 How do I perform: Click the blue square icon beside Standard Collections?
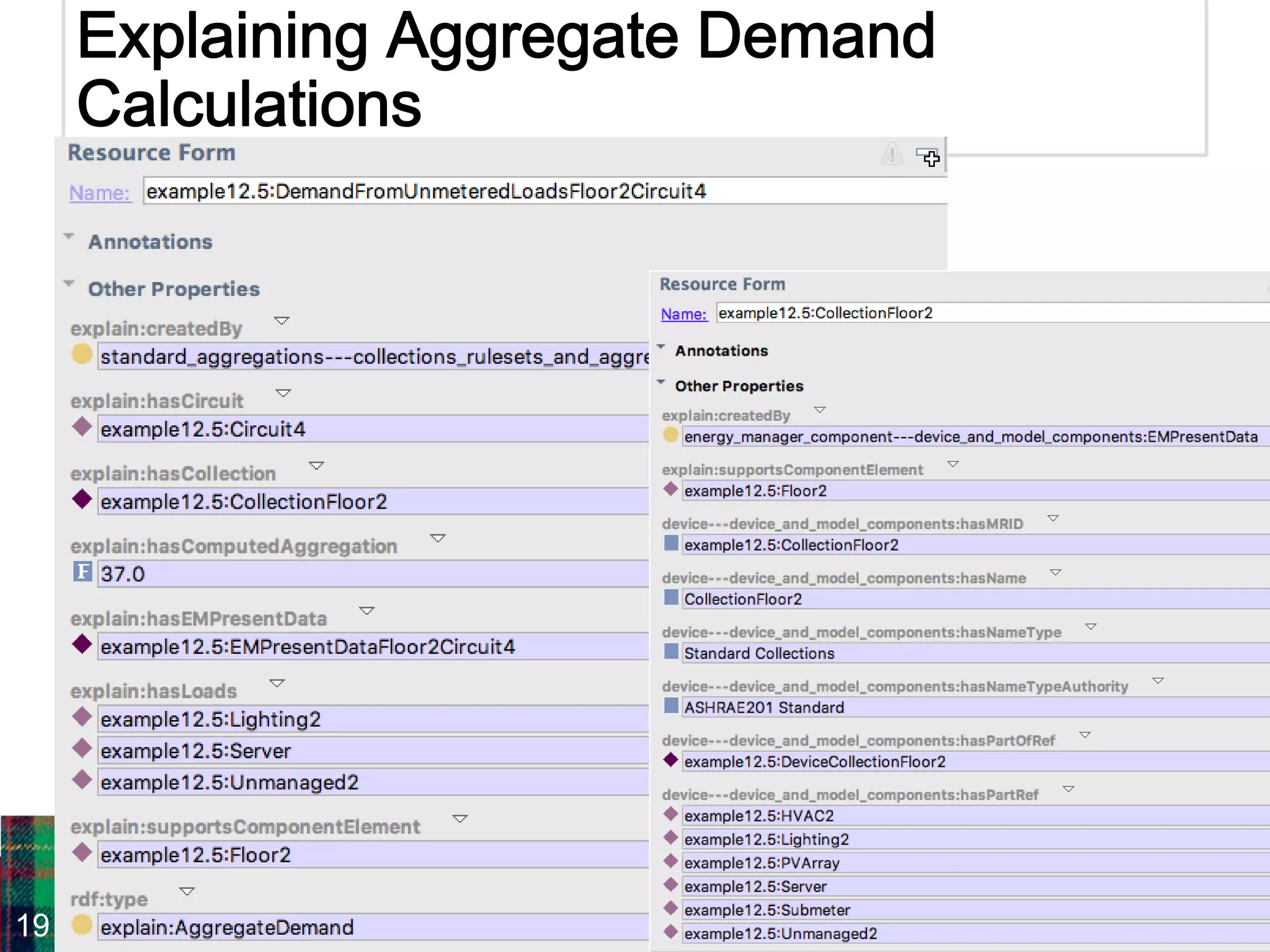[x=670, y=651]
